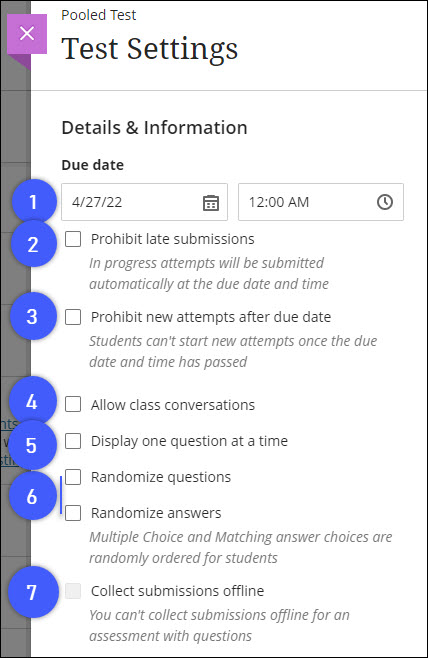Click the number 5 callout marker
This screenshot has width=428, height=658.
32,446
